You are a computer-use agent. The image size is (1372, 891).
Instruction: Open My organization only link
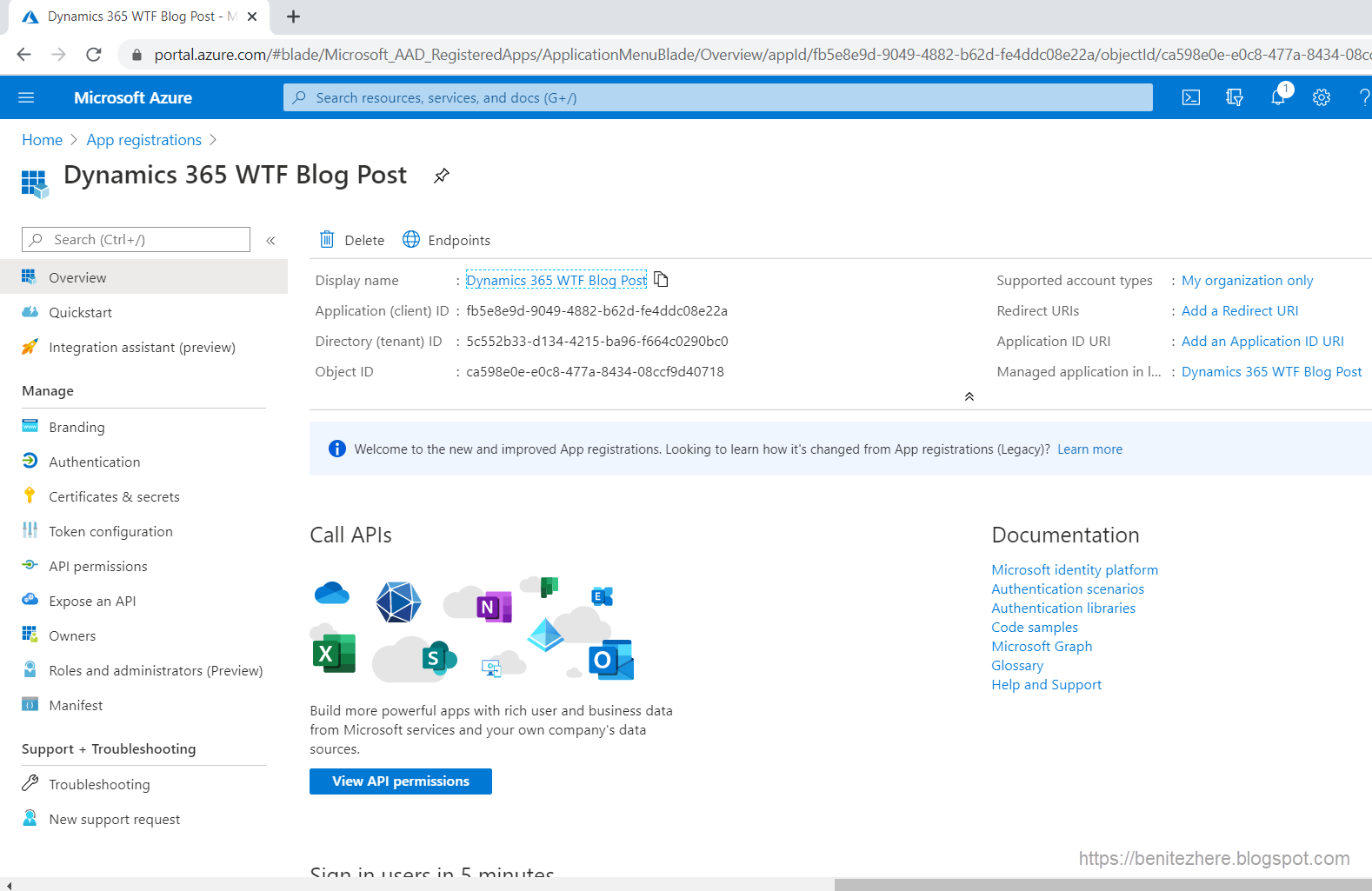(1247, 280)
